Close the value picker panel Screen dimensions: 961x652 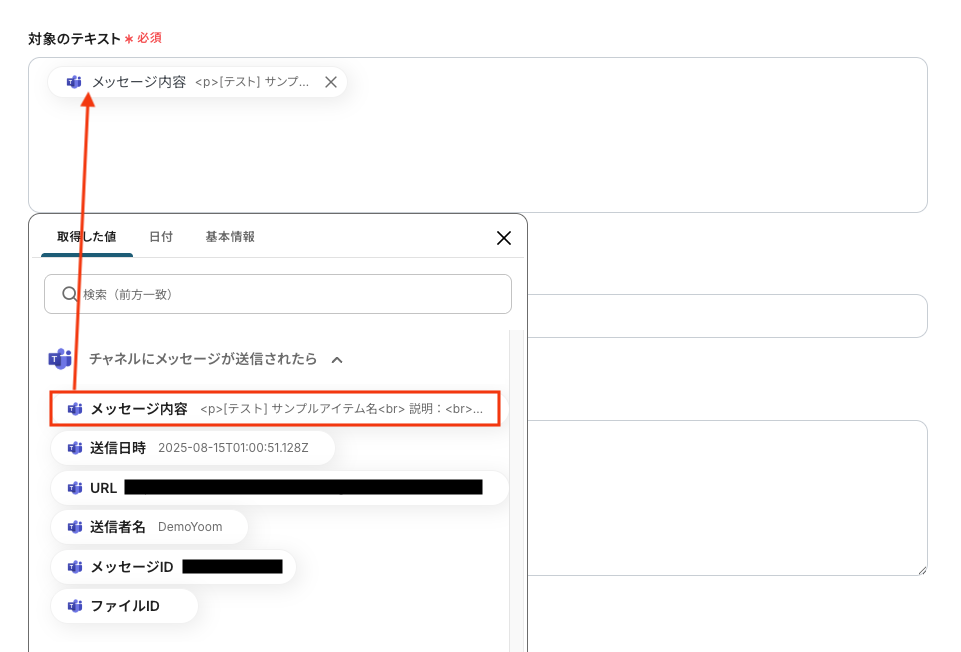tap(504, 238)
